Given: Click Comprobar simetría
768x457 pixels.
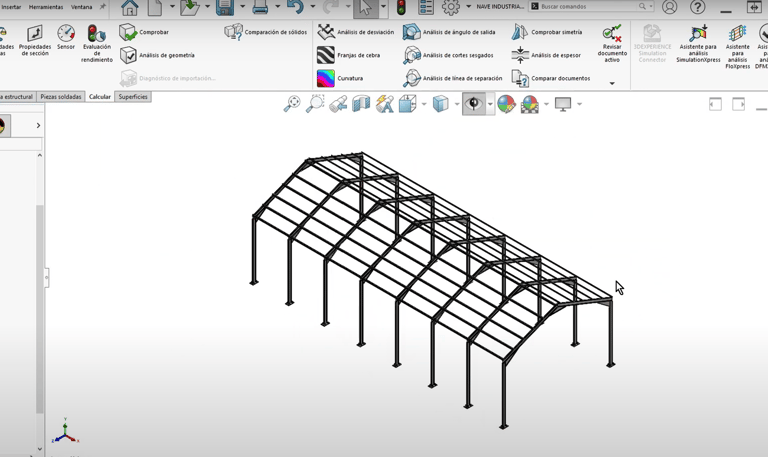Looking at the screenshot, I should click(x=547, y=32).
